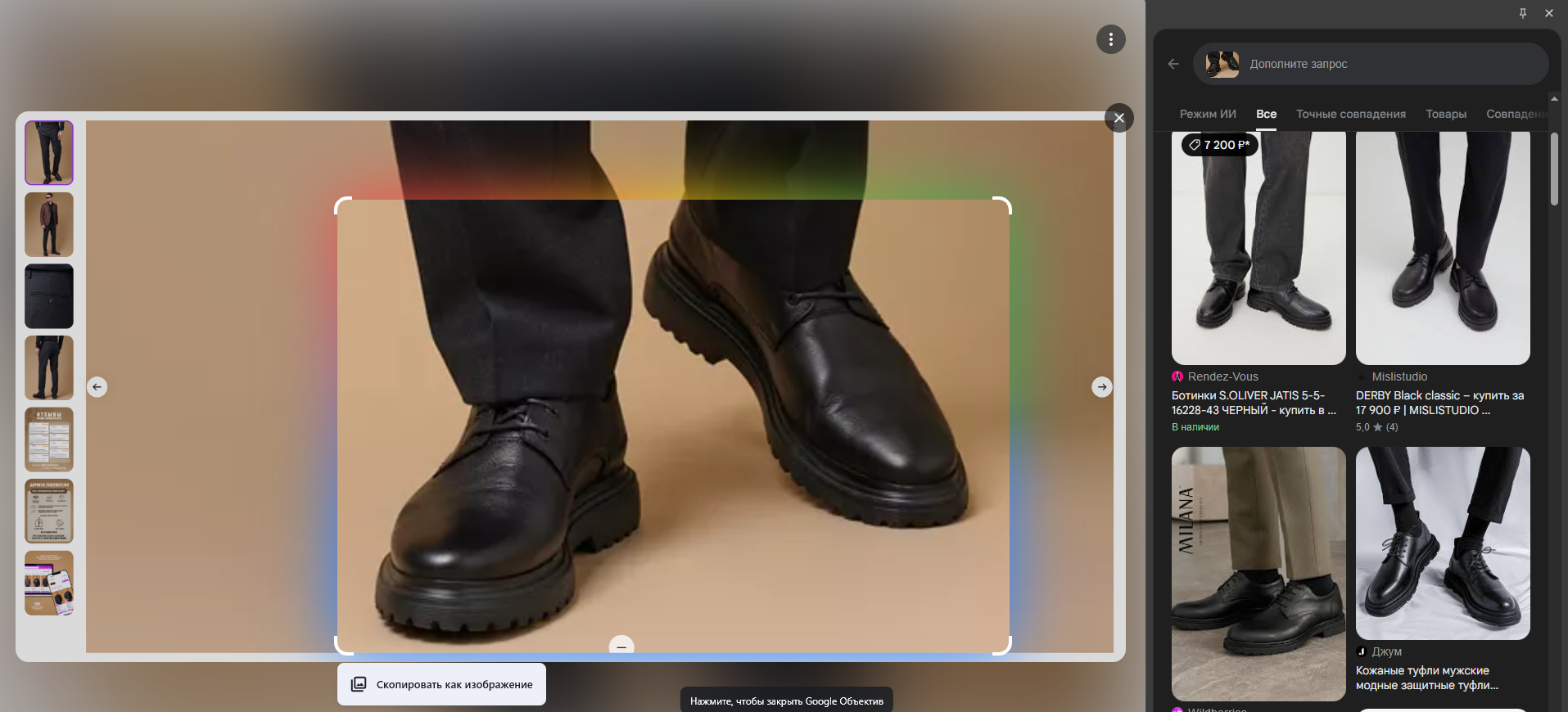Viewport: 1568px width, 712px height.
Task: Click the 'В наличии' availability text
Action: pyautogui.click(x=1195, y=427)
